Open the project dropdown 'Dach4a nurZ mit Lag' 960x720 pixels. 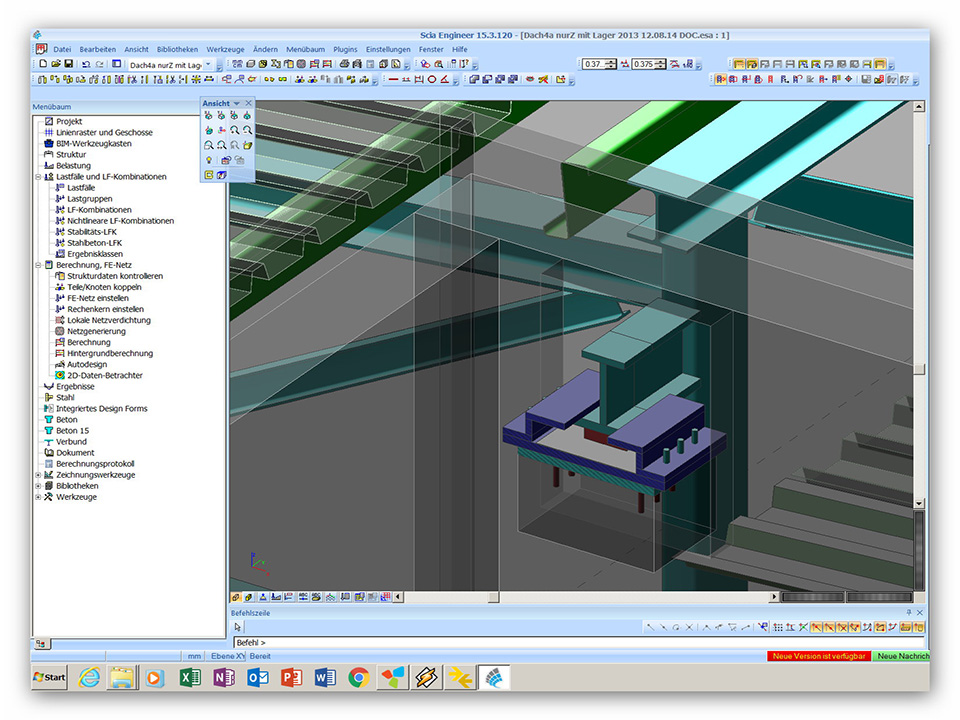[x=208, y=64]
